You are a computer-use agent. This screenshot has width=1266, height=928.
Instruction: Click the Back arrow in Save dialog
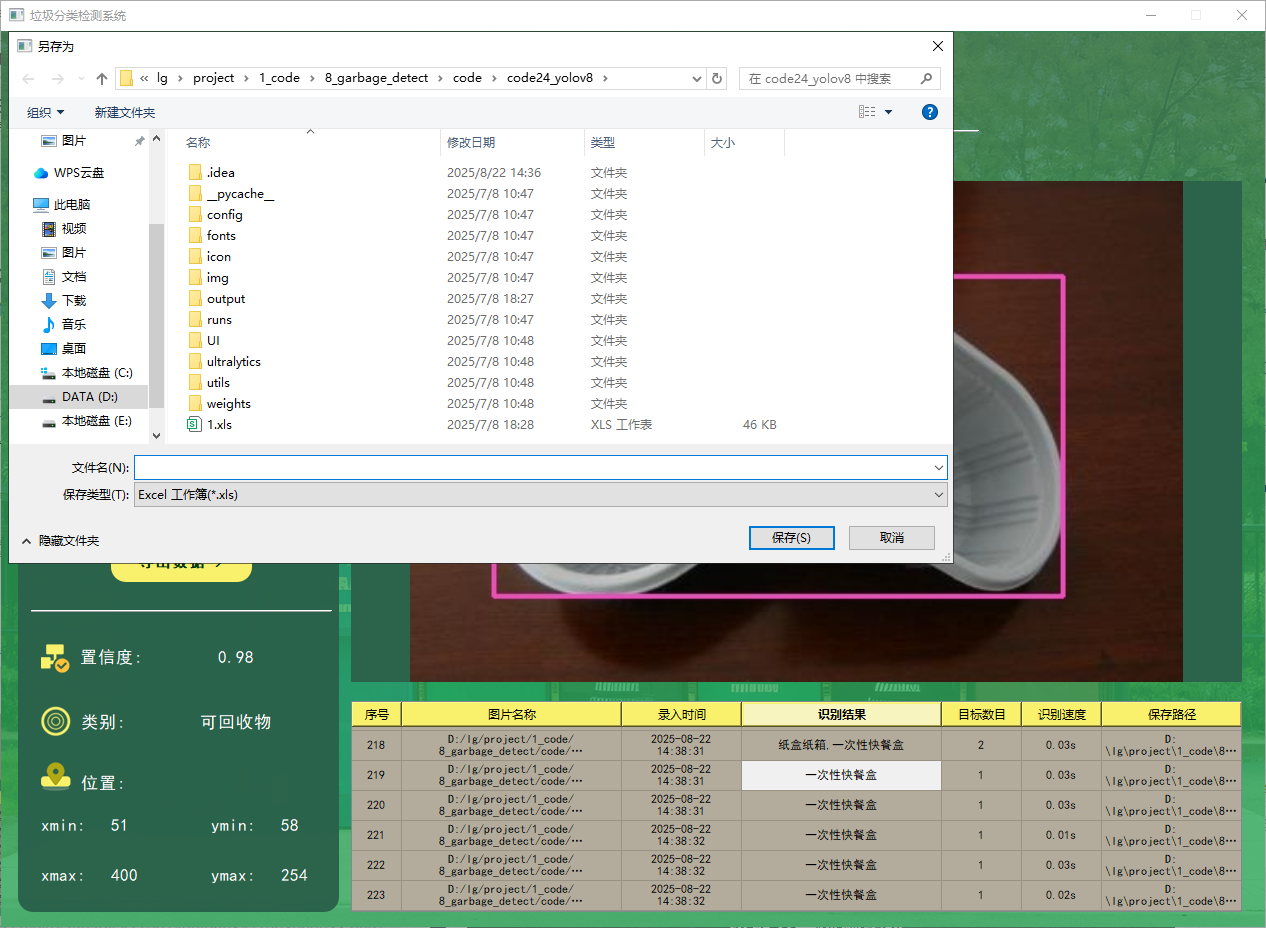pos(28,78)
